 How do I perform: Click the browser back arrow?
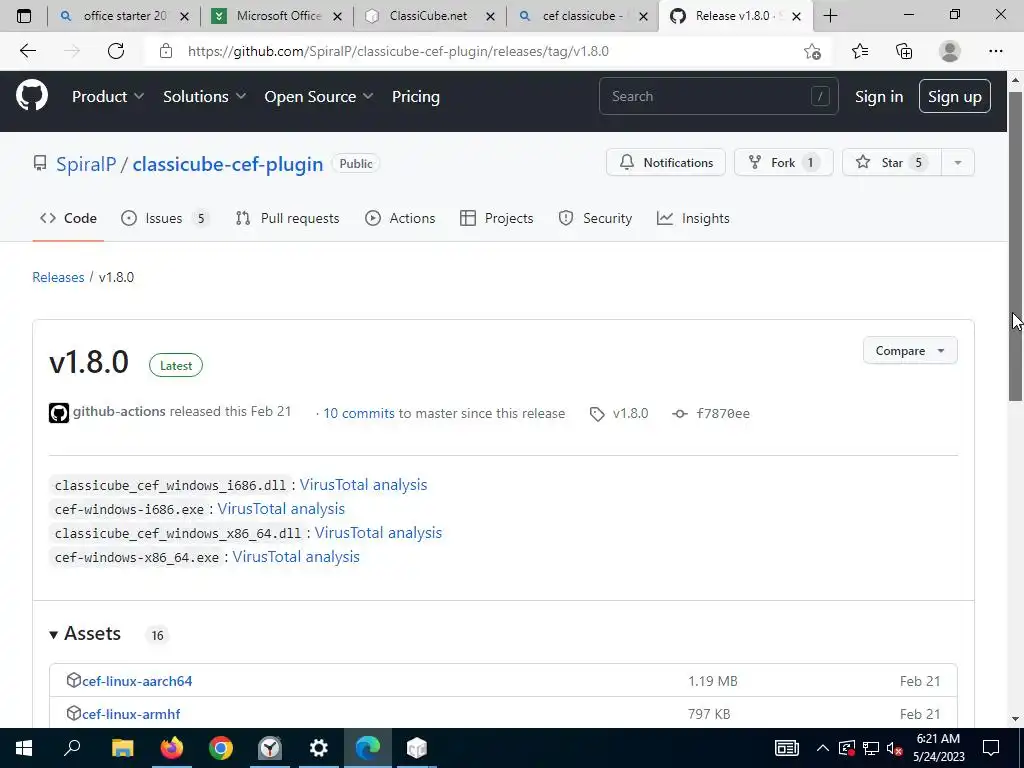tap(27, 51)
